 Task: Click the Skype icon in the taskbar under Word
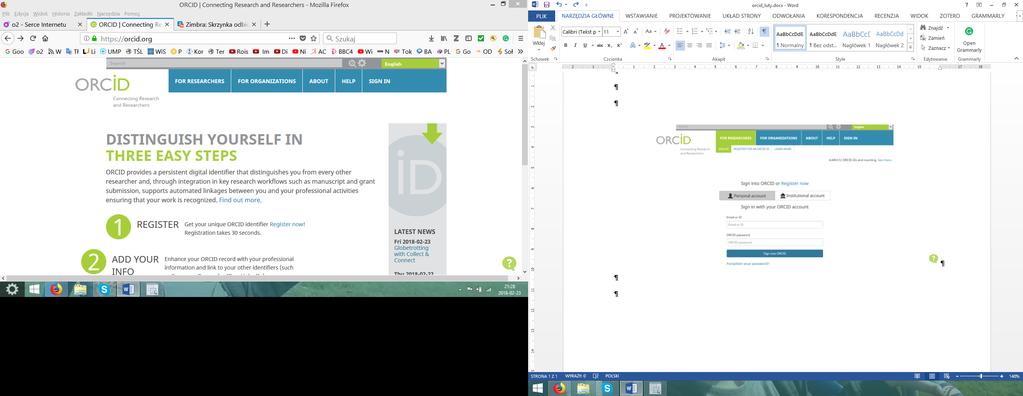coord(607,388)
